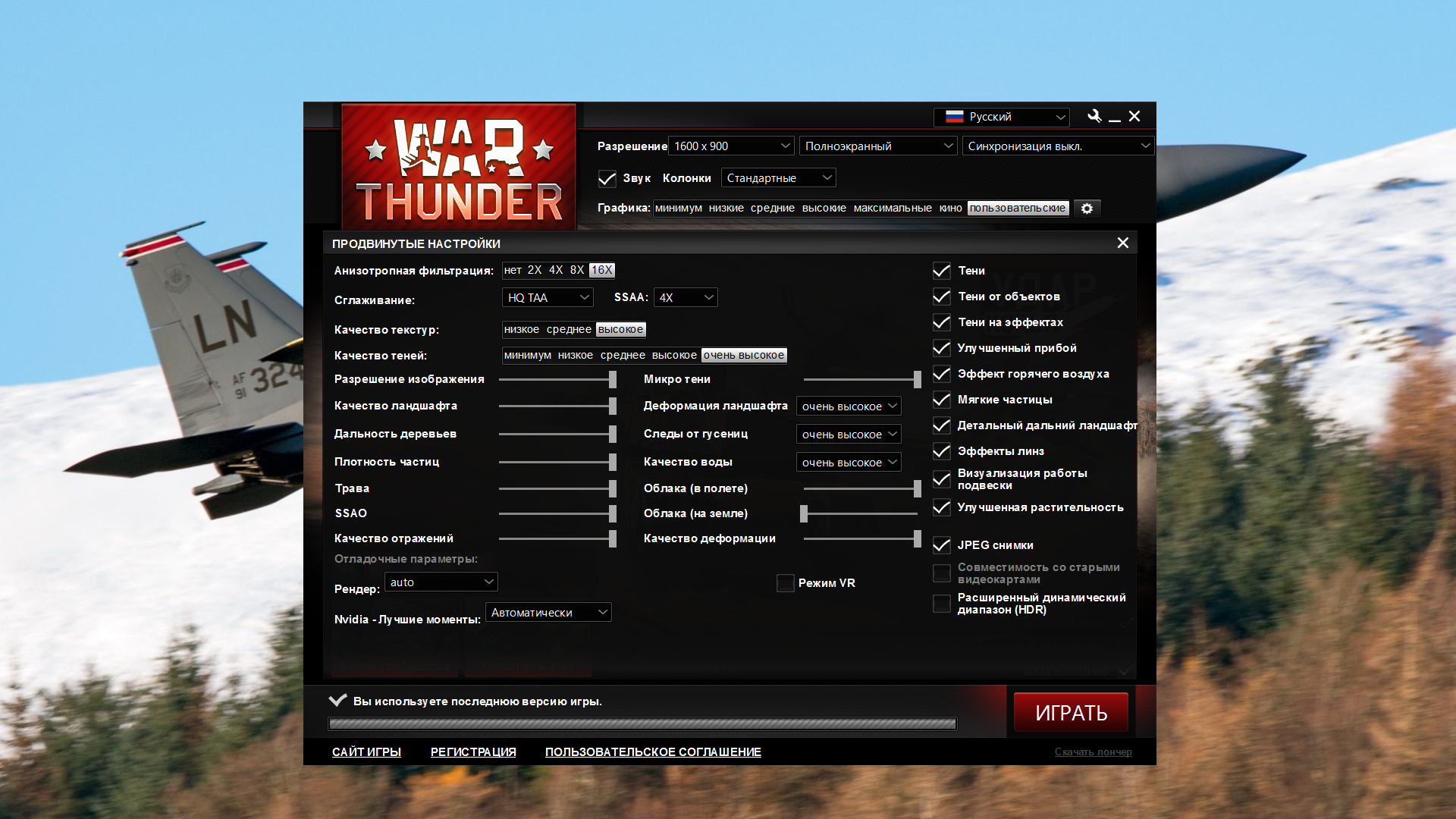Click Скачать лончер link
The height and width of the screenshot is (819, 1456).
pos(1093,752)
